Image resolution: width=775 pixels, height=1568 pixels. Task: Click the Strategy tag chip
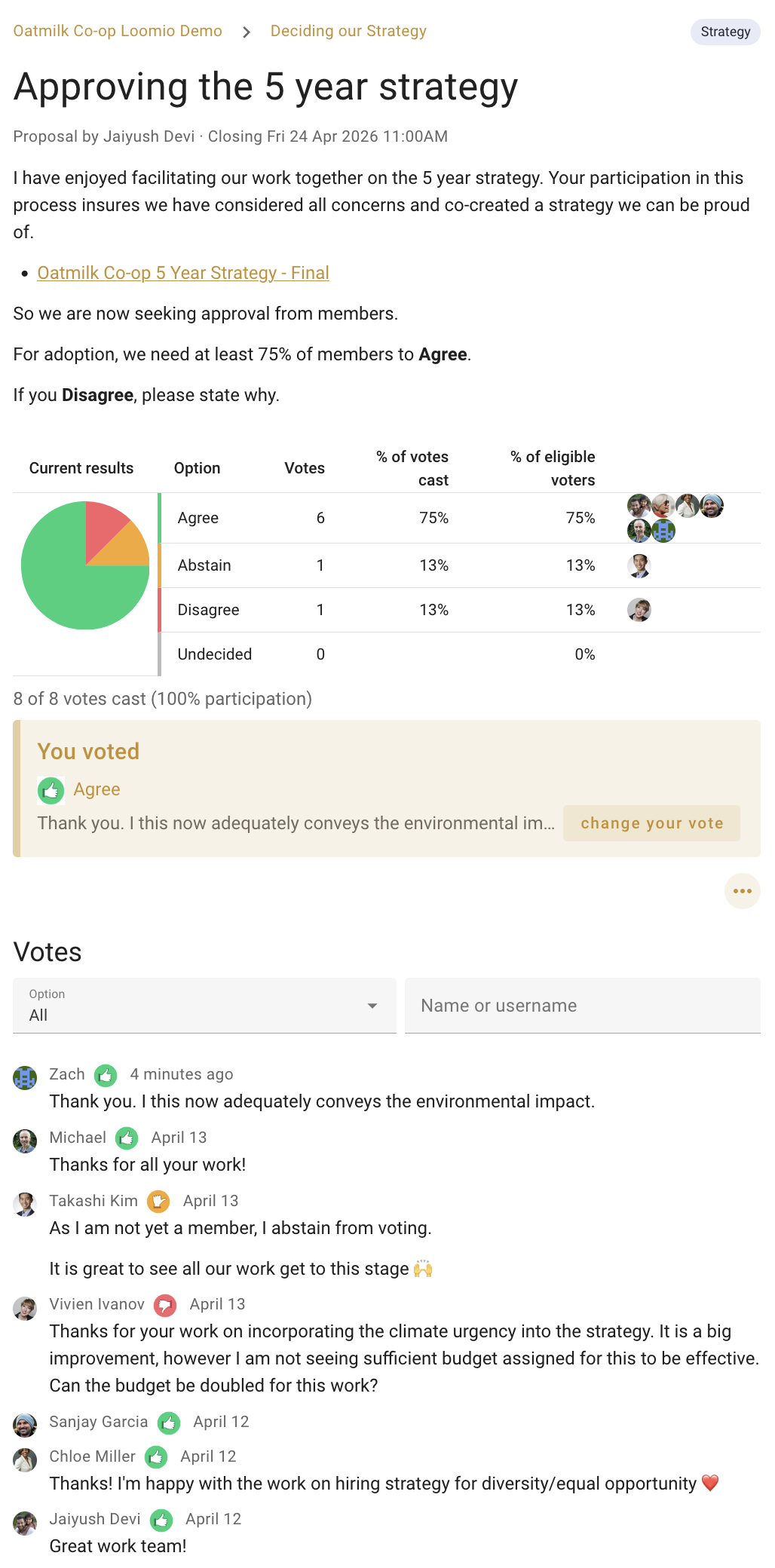click(x=725, y=32)
